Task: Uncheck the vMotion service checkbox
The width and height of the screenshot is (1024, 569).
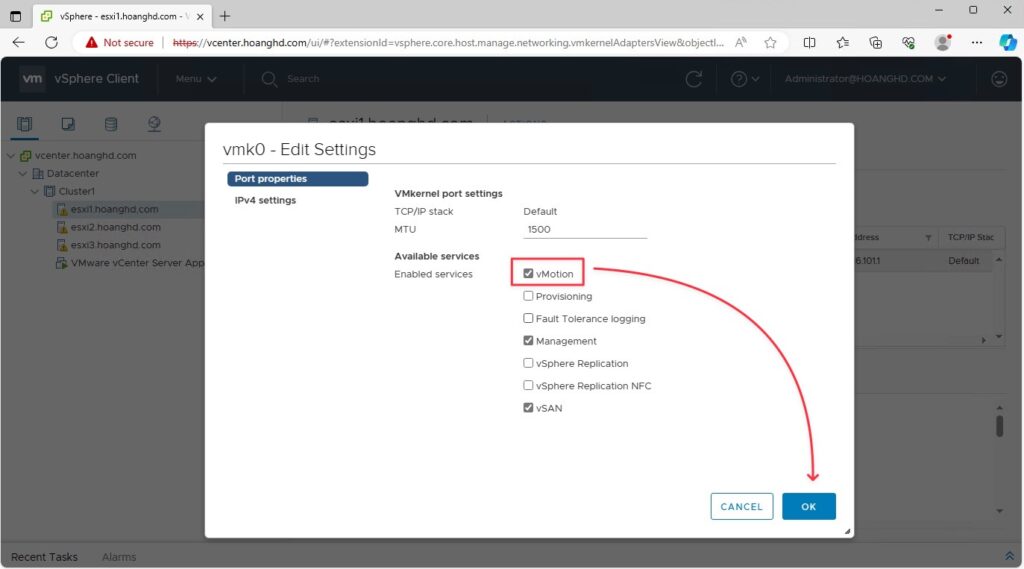Action: 528,274
